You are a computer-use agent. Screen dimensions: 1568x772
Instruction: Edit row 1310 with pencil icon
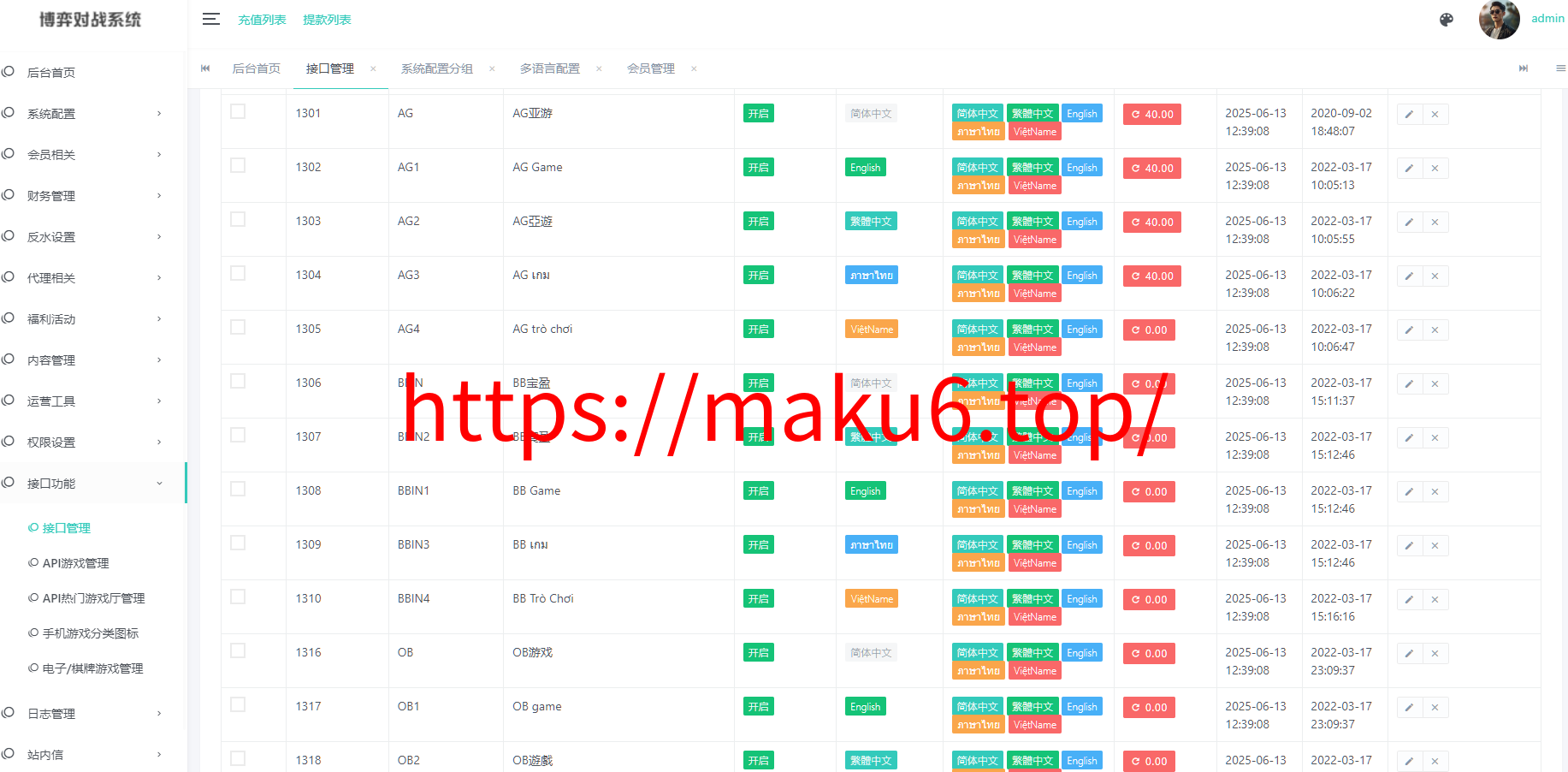[x=1409, y=599]
